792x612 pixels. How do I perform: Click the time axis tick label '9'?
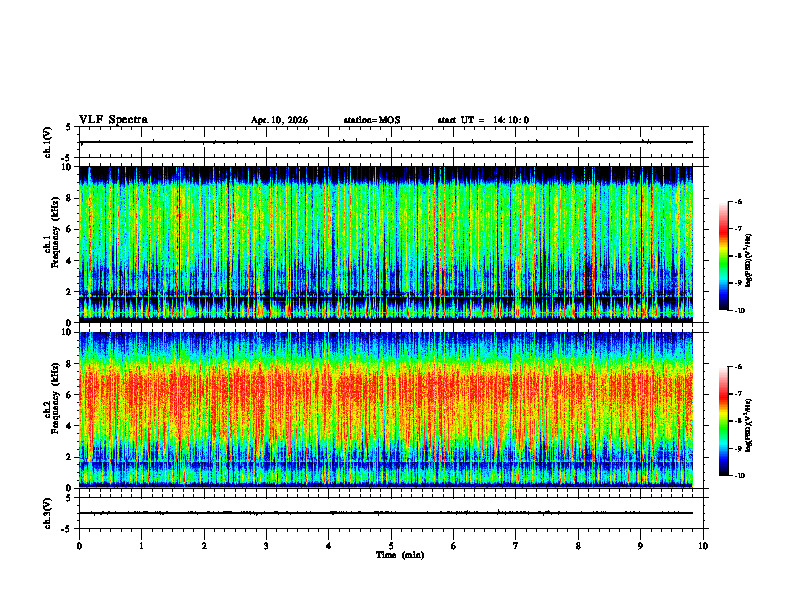640,546
